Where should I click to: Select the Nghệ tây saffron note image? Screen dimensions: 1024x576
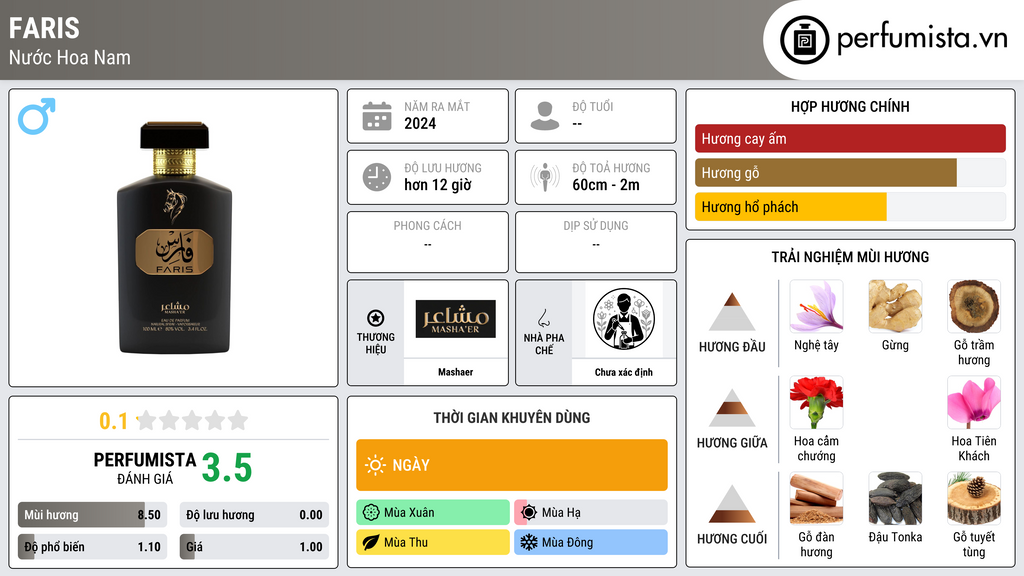coord(816,306)
